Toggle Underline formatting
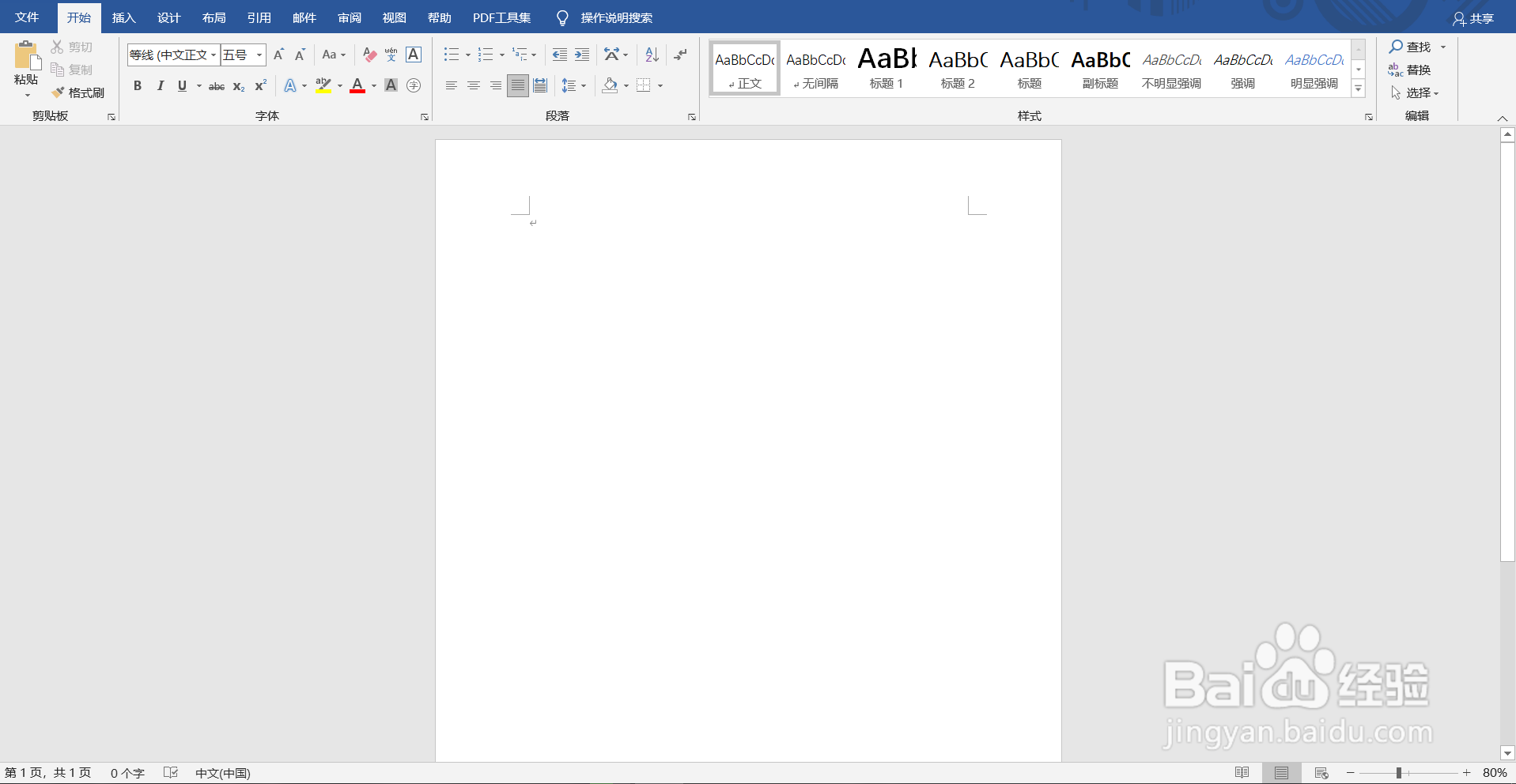The image size is (1516, 784). tap(182, 86)
